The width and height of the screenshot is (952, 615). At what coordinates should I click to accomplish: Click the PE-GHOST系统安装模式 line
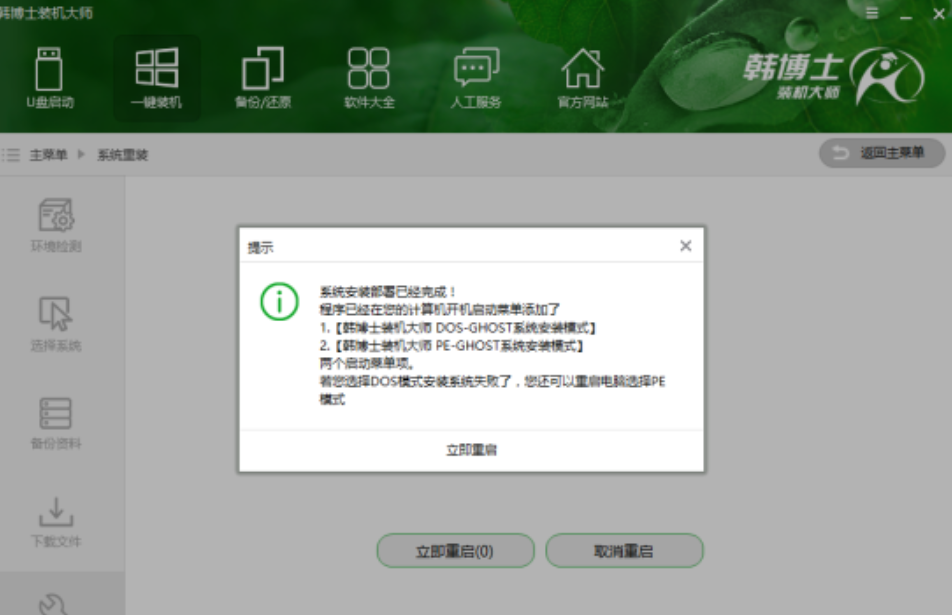452,346
